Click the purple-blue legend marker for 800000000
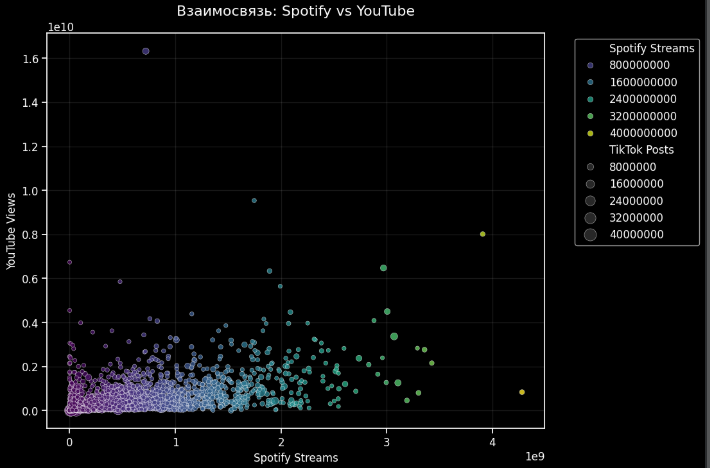The image size is (710, 468). [590, 66]
